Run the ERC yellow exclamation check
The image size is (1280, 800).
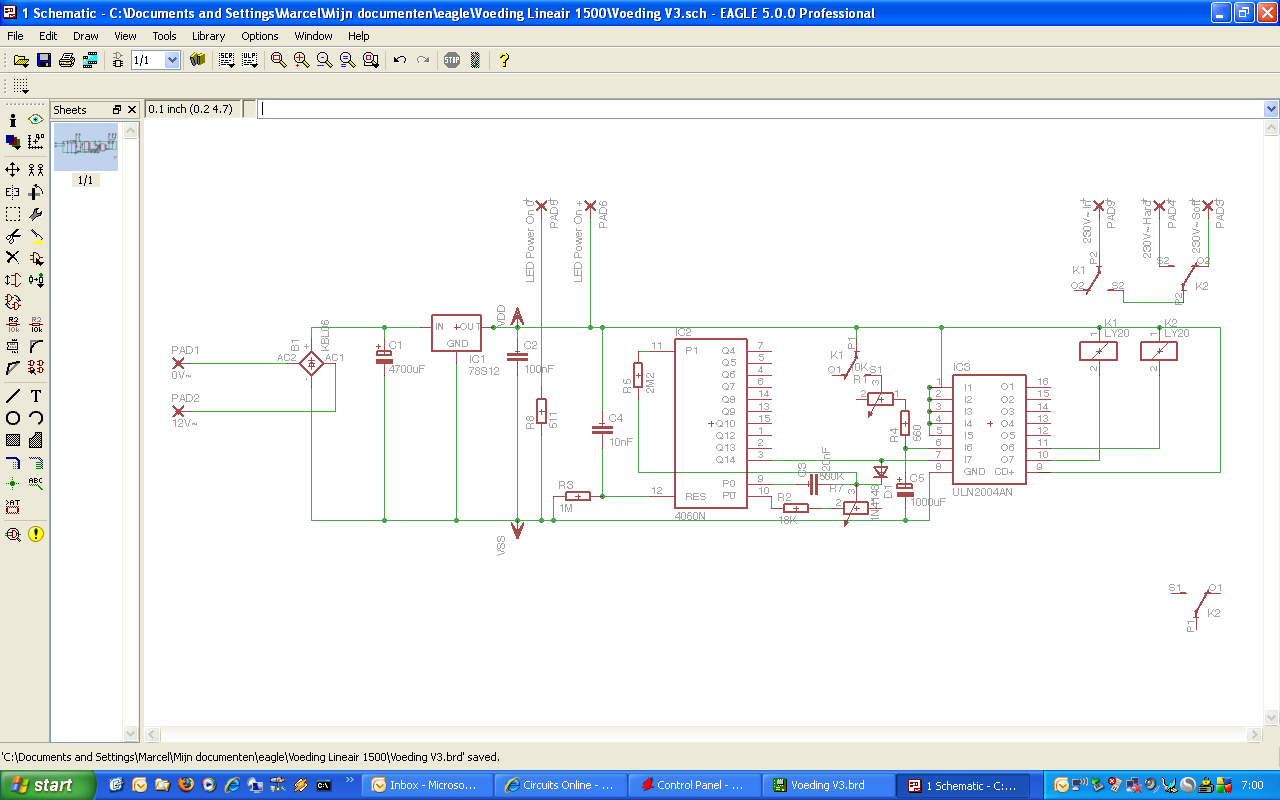36,534
